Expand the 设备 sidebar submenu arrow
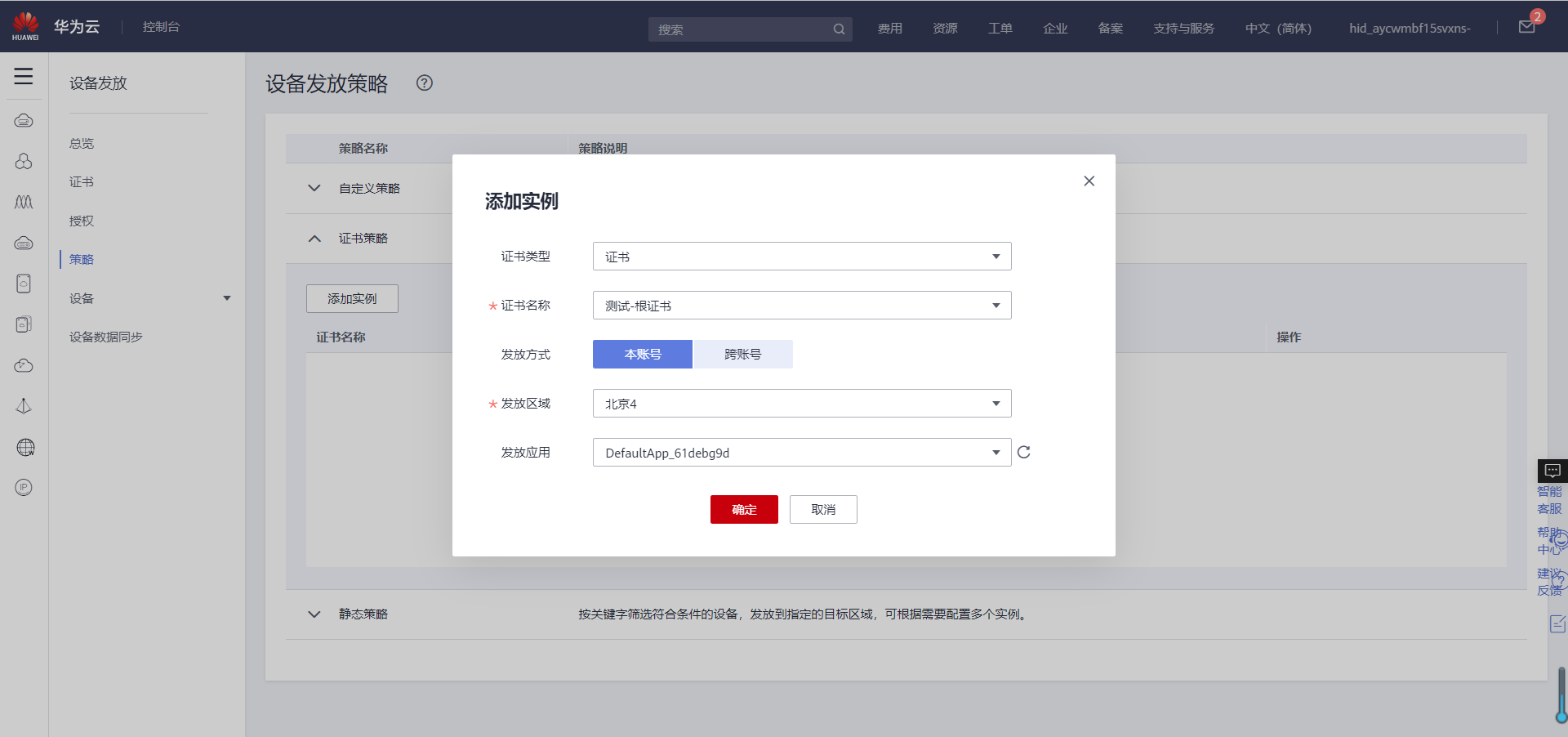This screenshot has width=1568, height=737. [x=227, y=298]
